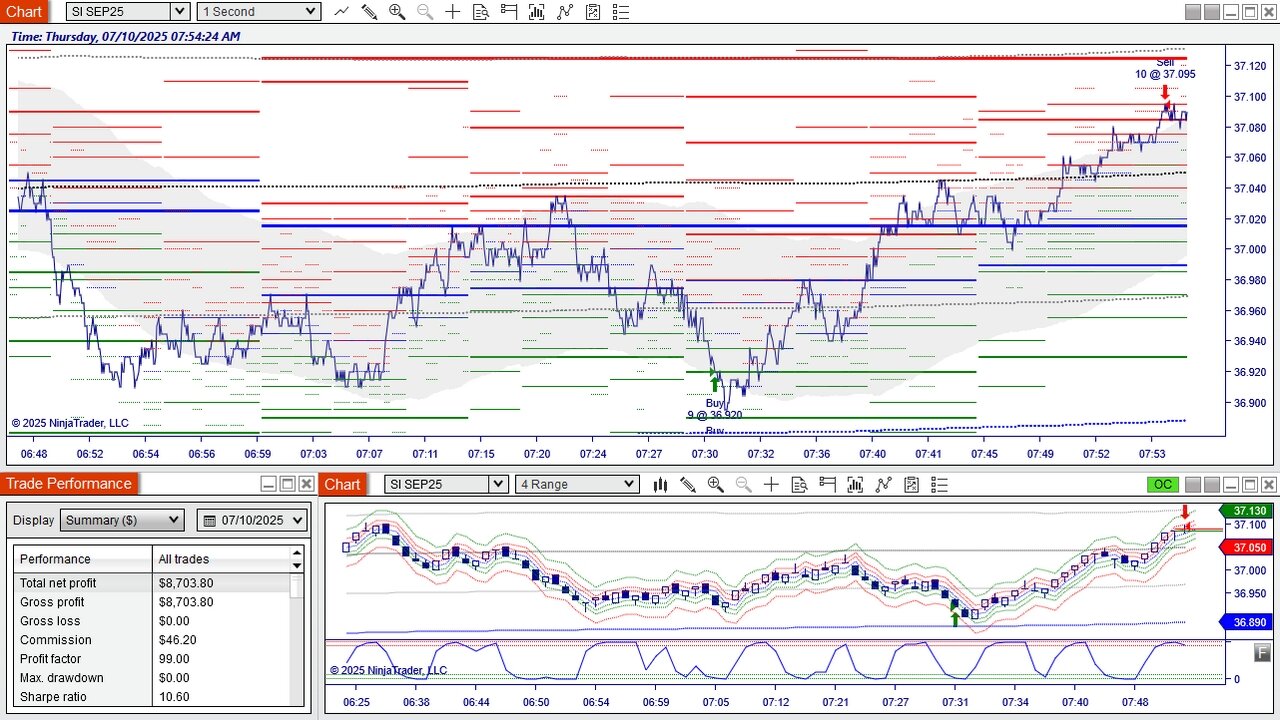Open candlestick bar type in 4 Range chart
This screenshot has height=720, width=1280.
[660, 484]
